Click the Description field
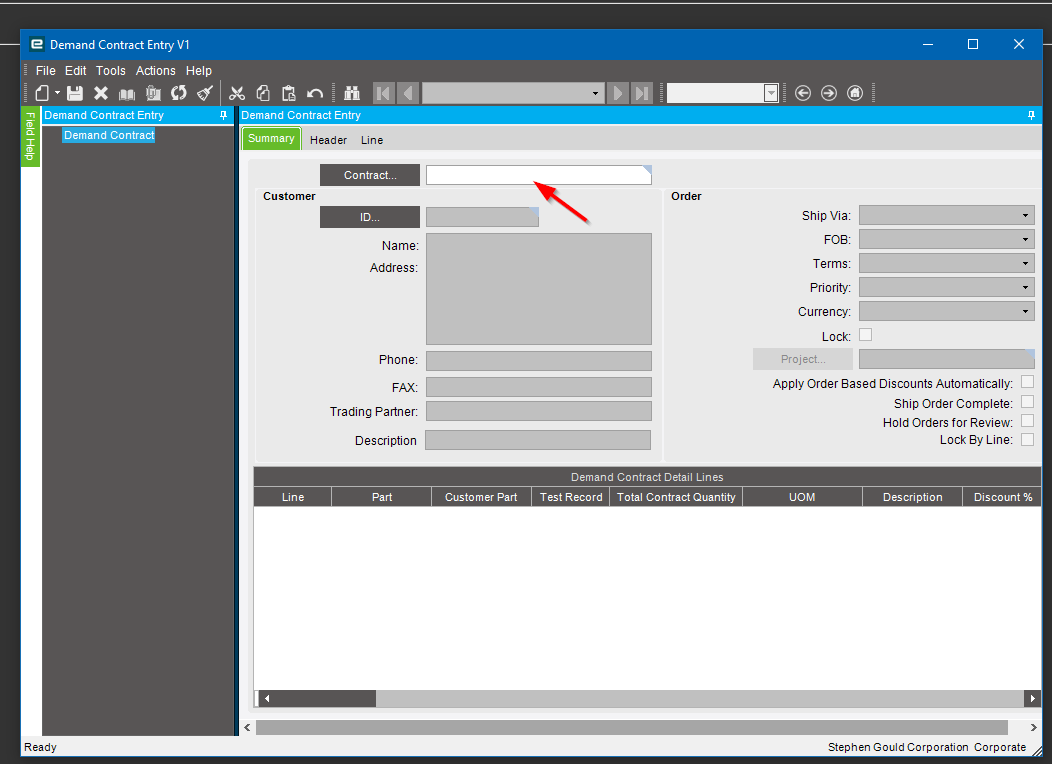1052x764 pixels. click(538, 440)
